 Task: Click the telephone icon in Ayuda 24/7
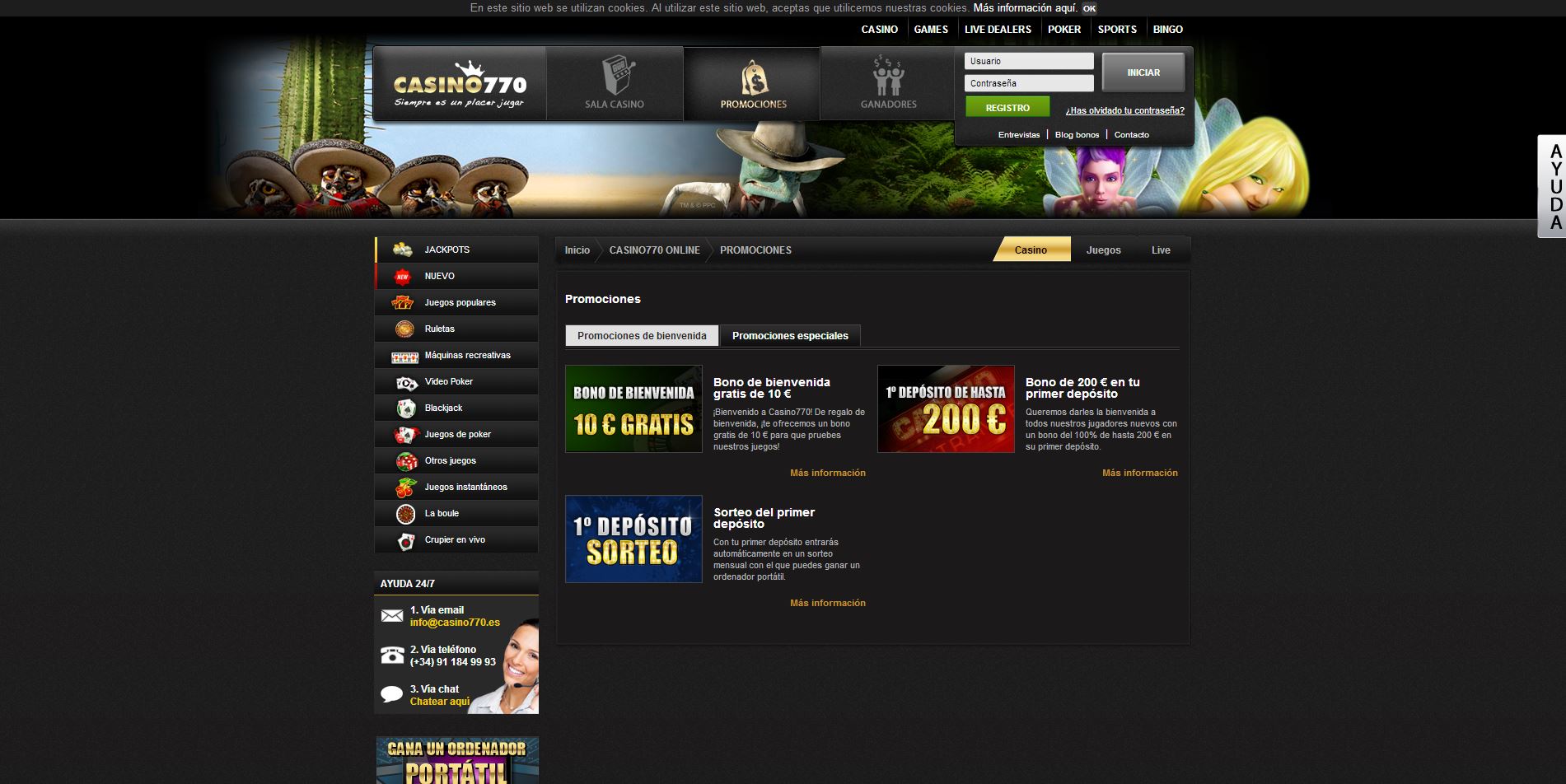392,656
